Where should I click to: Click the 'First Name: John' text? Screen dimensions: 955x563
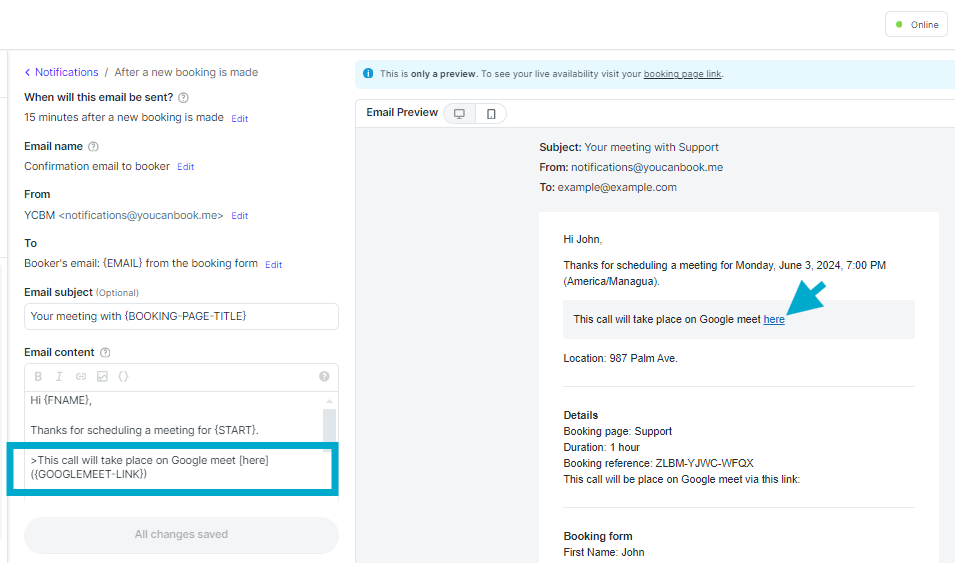coord(604,552)
